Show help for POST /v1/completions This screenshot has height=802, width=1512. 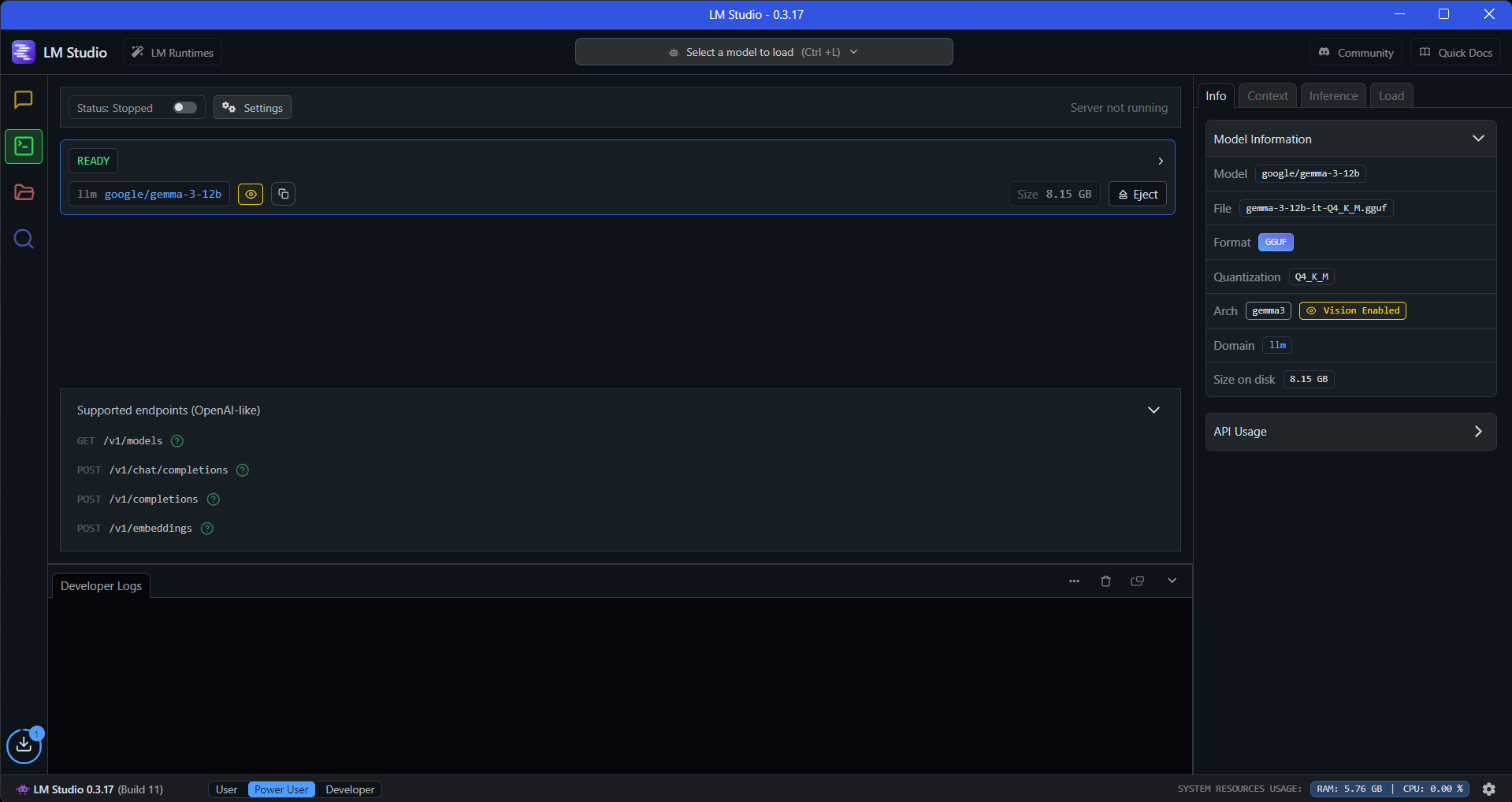click(x=214, y=499)
